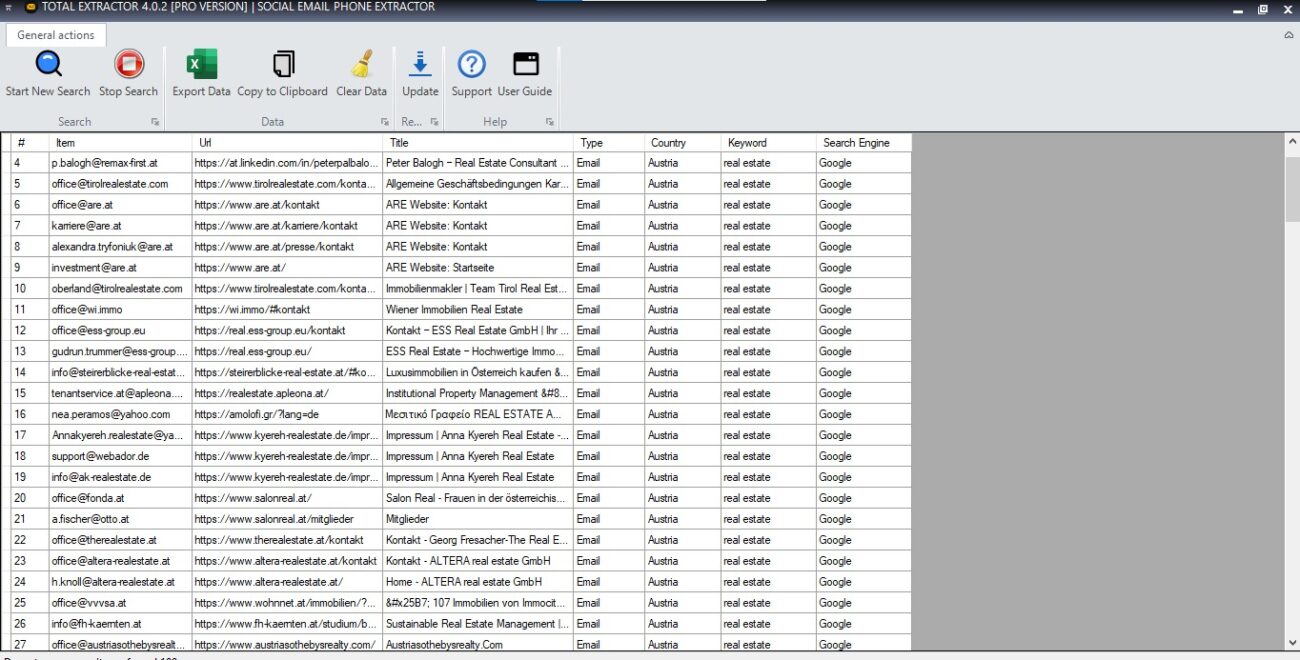Open the User Guide icon
The image size is (1300, 660).
pos(525,65)
